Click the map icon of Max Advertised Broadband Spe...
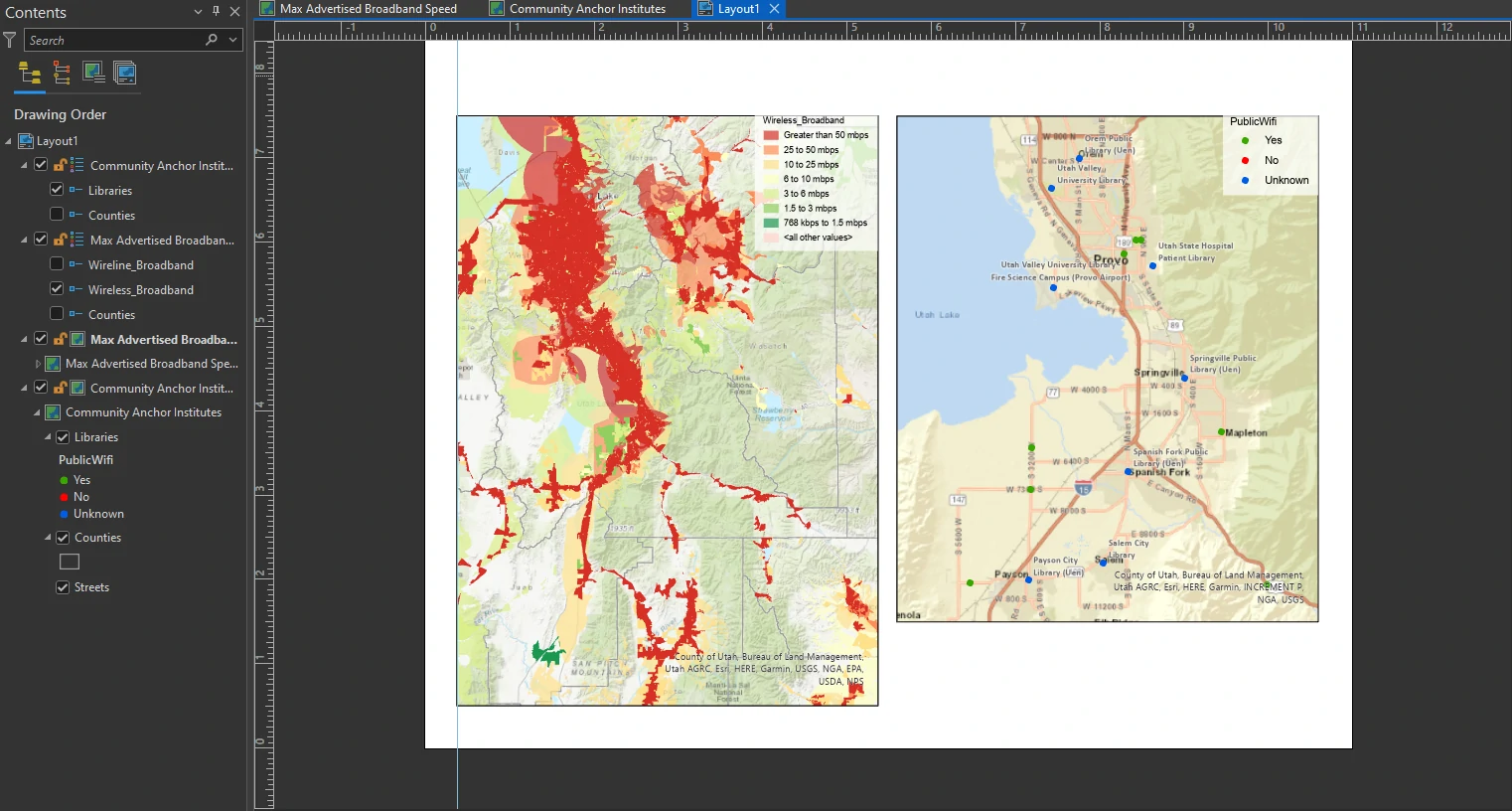The height and width of the screenshot is (811, 1512). 54,364
